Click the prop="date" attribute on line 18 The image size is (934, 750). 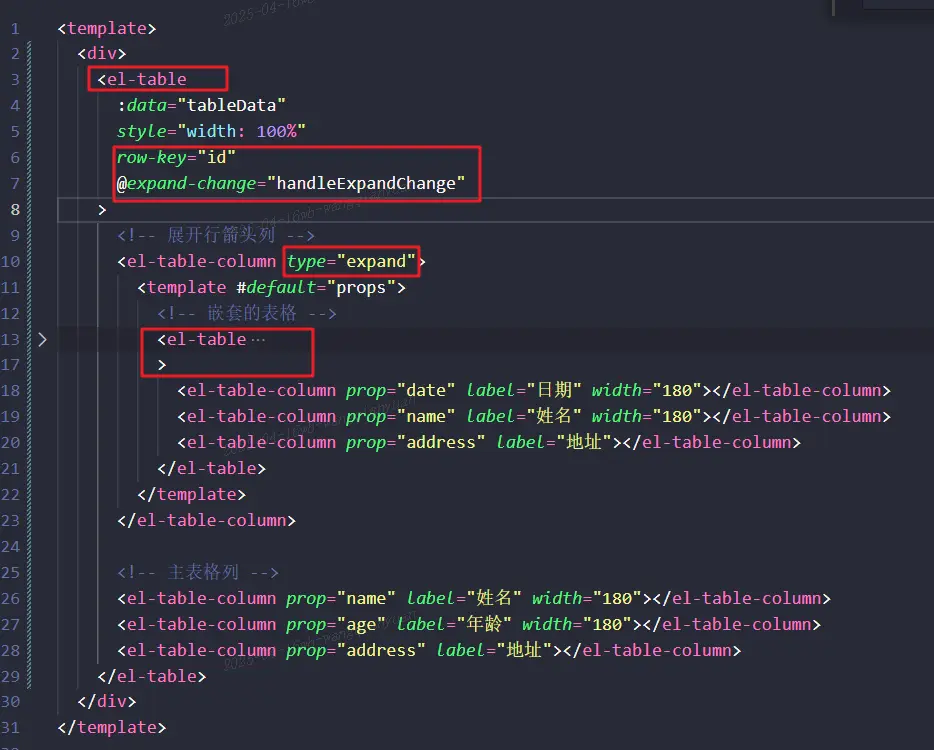pos(400,391)
